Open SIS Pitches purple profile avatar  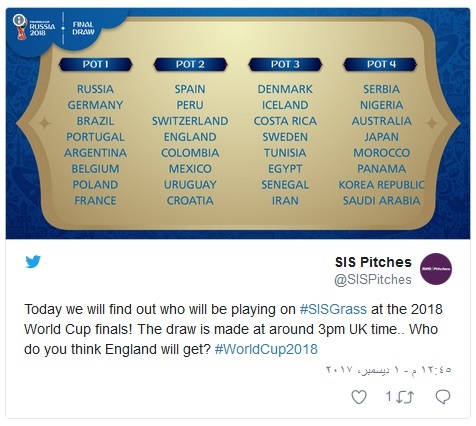pyautogui.click(x=436, y=269)
